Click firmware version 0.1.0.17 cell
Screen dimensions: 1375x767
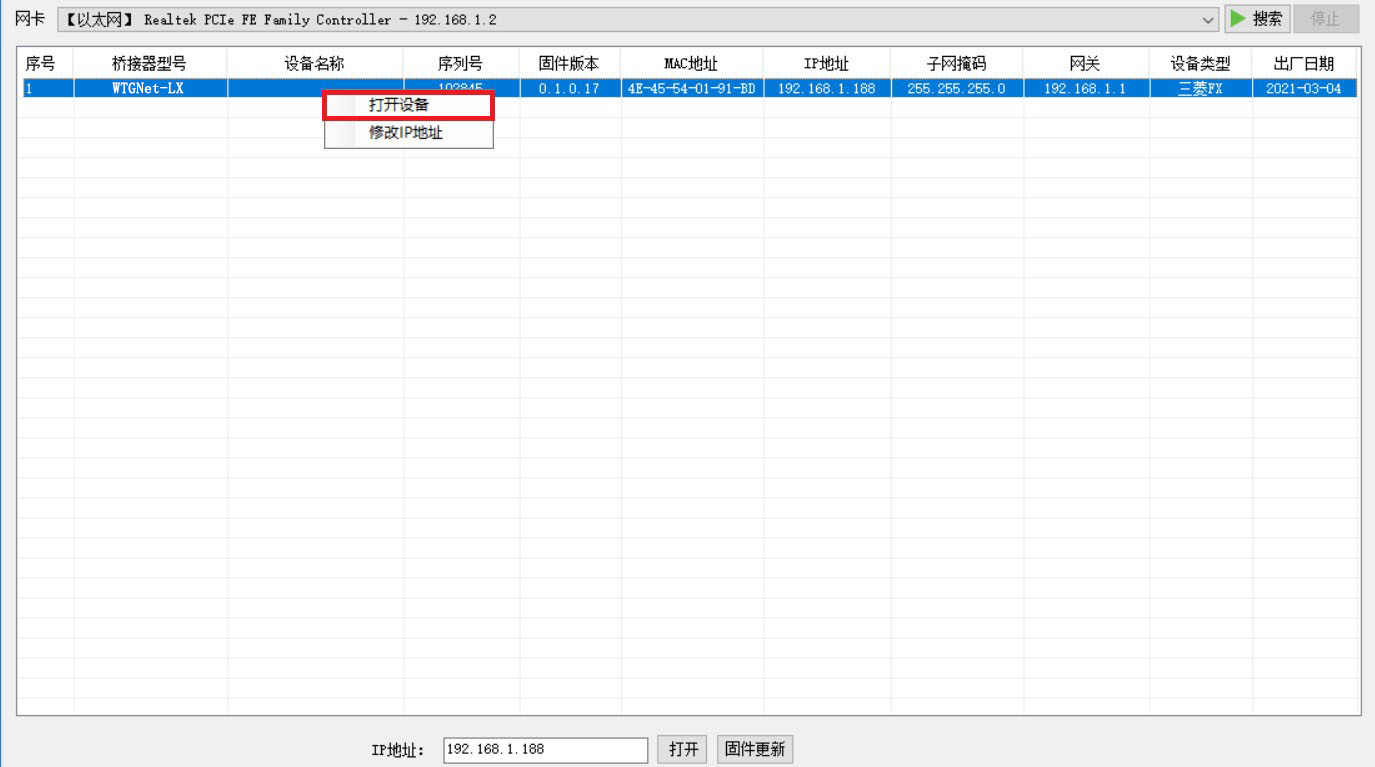pyautogui.click(x=569, y=88)
